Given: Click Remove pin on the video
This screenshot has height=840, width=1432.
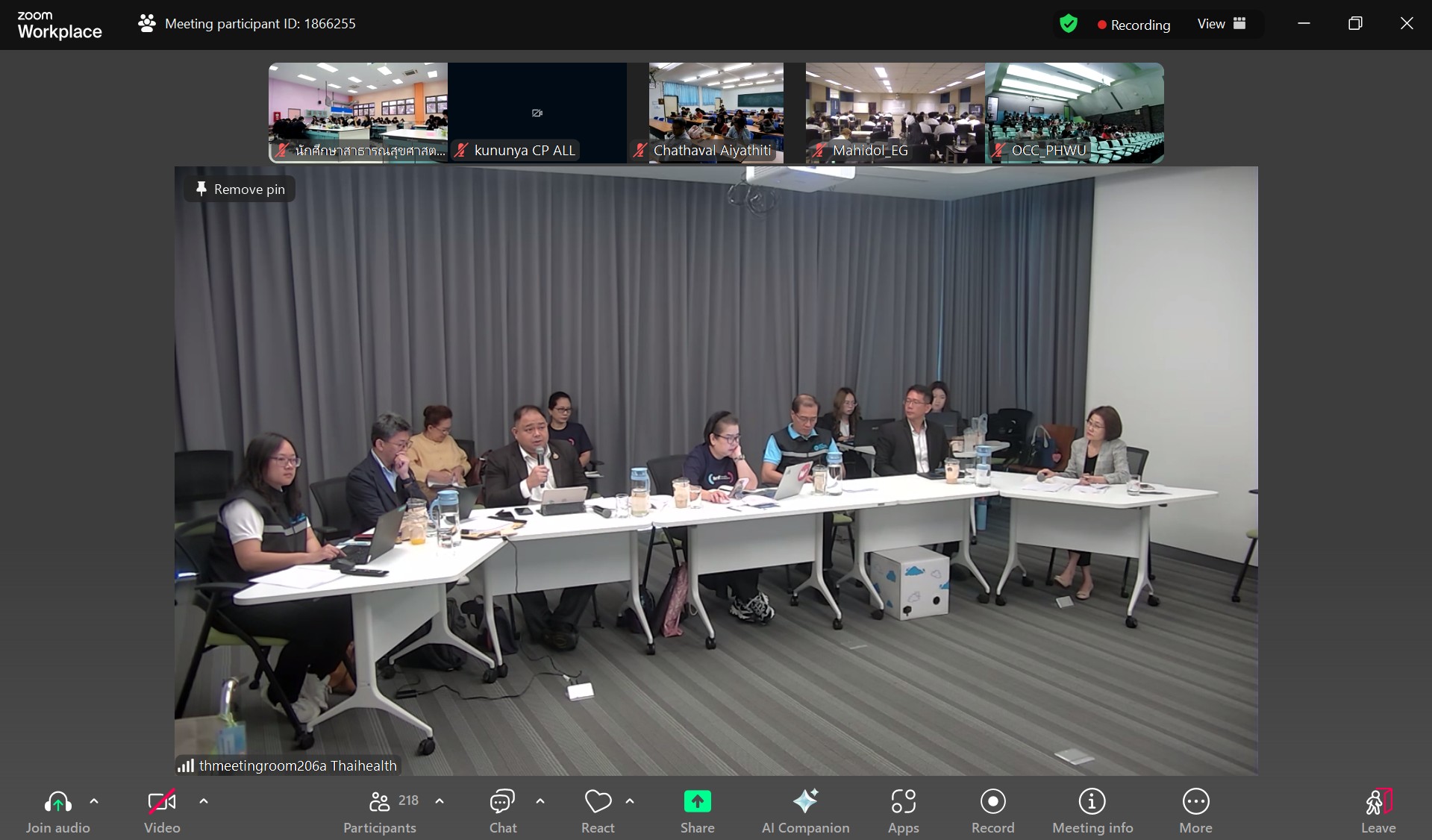Looking at the screenshot, I should coord(240,189).
